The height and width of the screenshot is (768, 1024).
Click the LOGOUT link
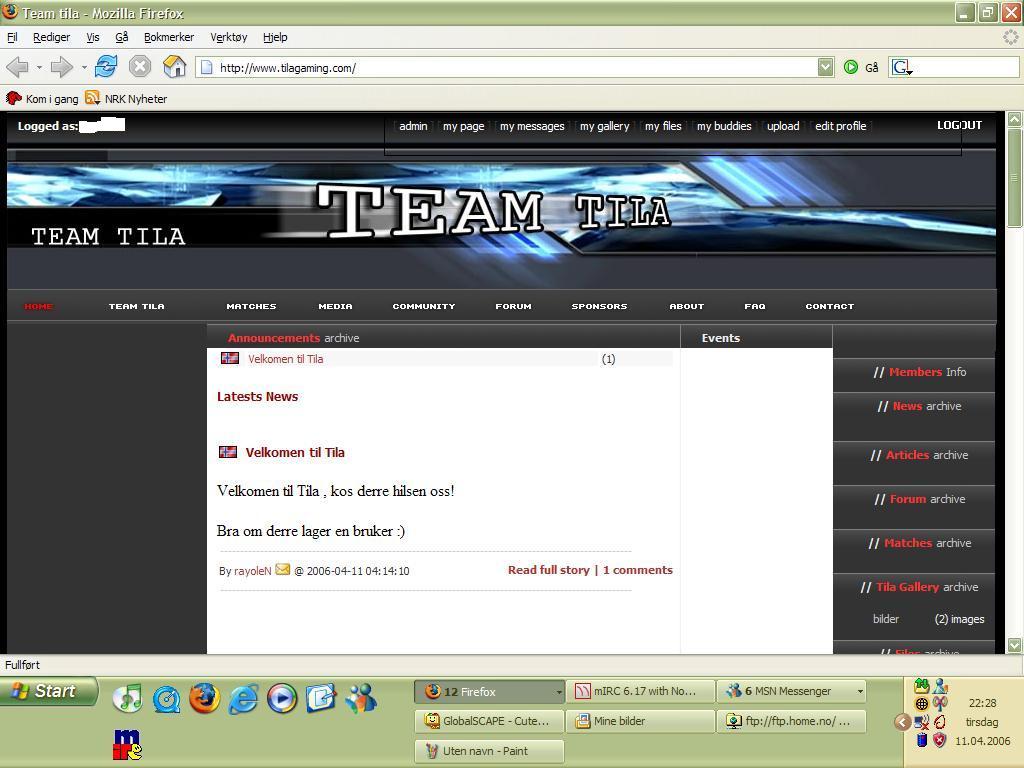[959, 125]
